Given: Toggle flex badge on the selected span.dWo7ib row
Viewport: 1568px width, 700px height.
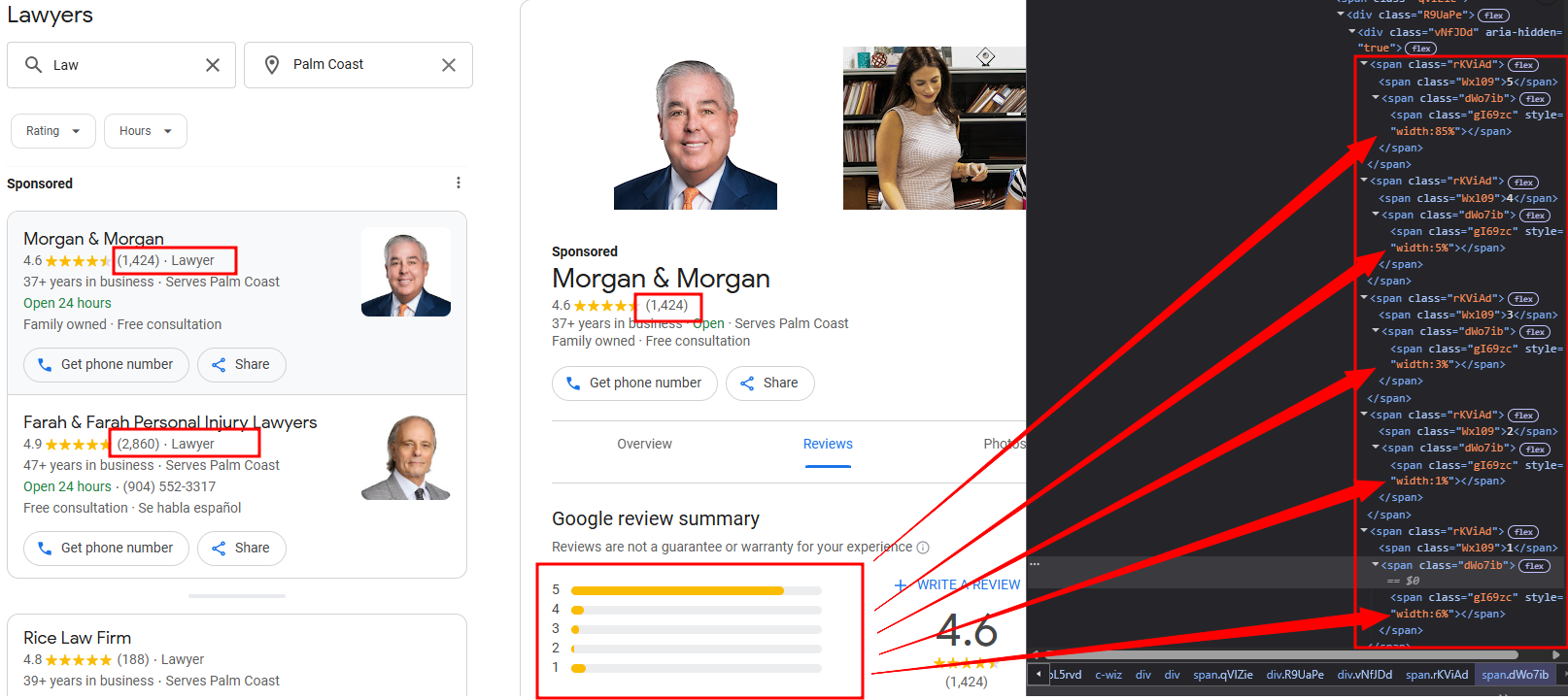Looking at the screenshot, I should (x=1535, y=566).
